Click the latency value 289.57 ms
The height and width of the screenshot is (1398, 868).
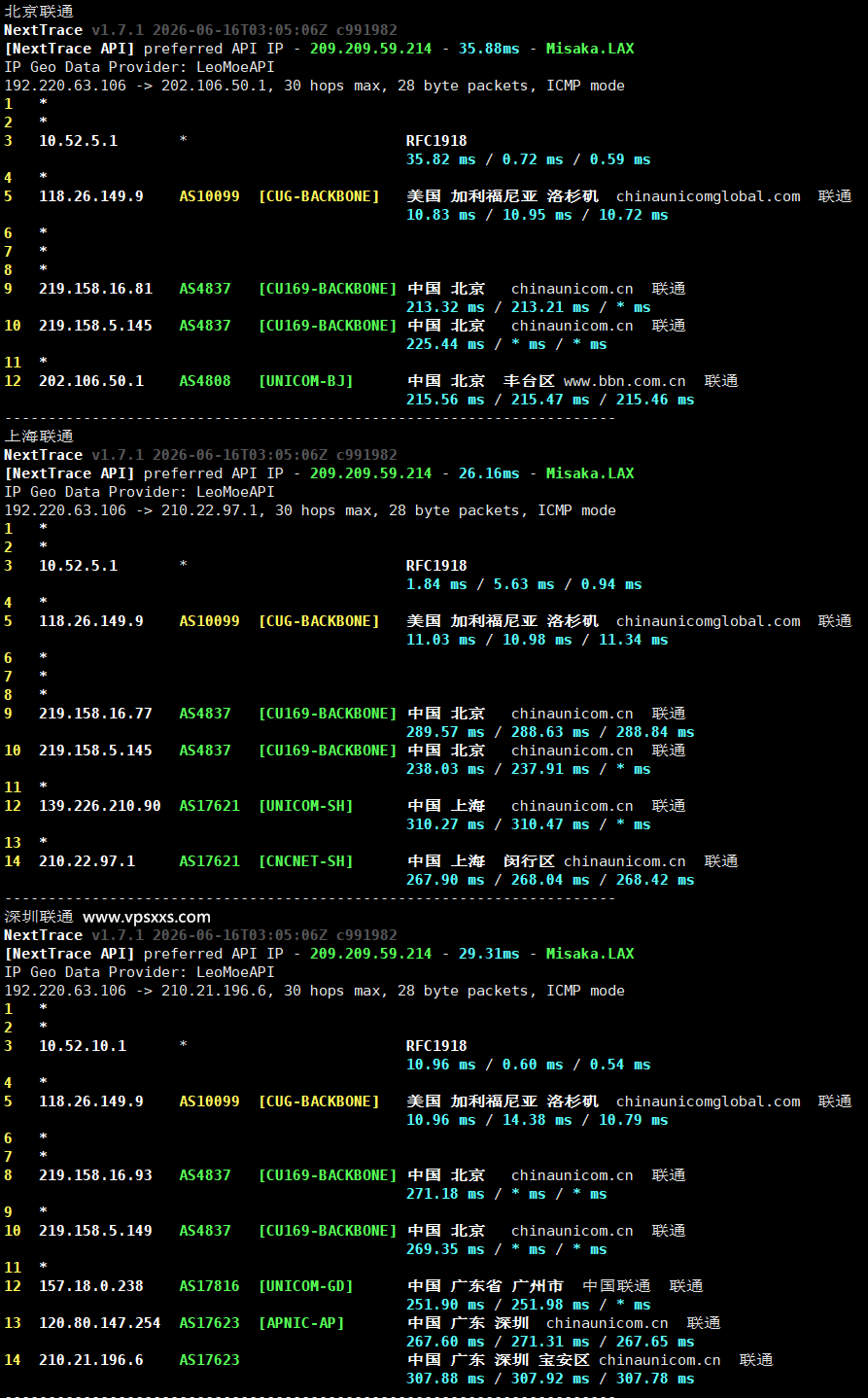[445, 732]
